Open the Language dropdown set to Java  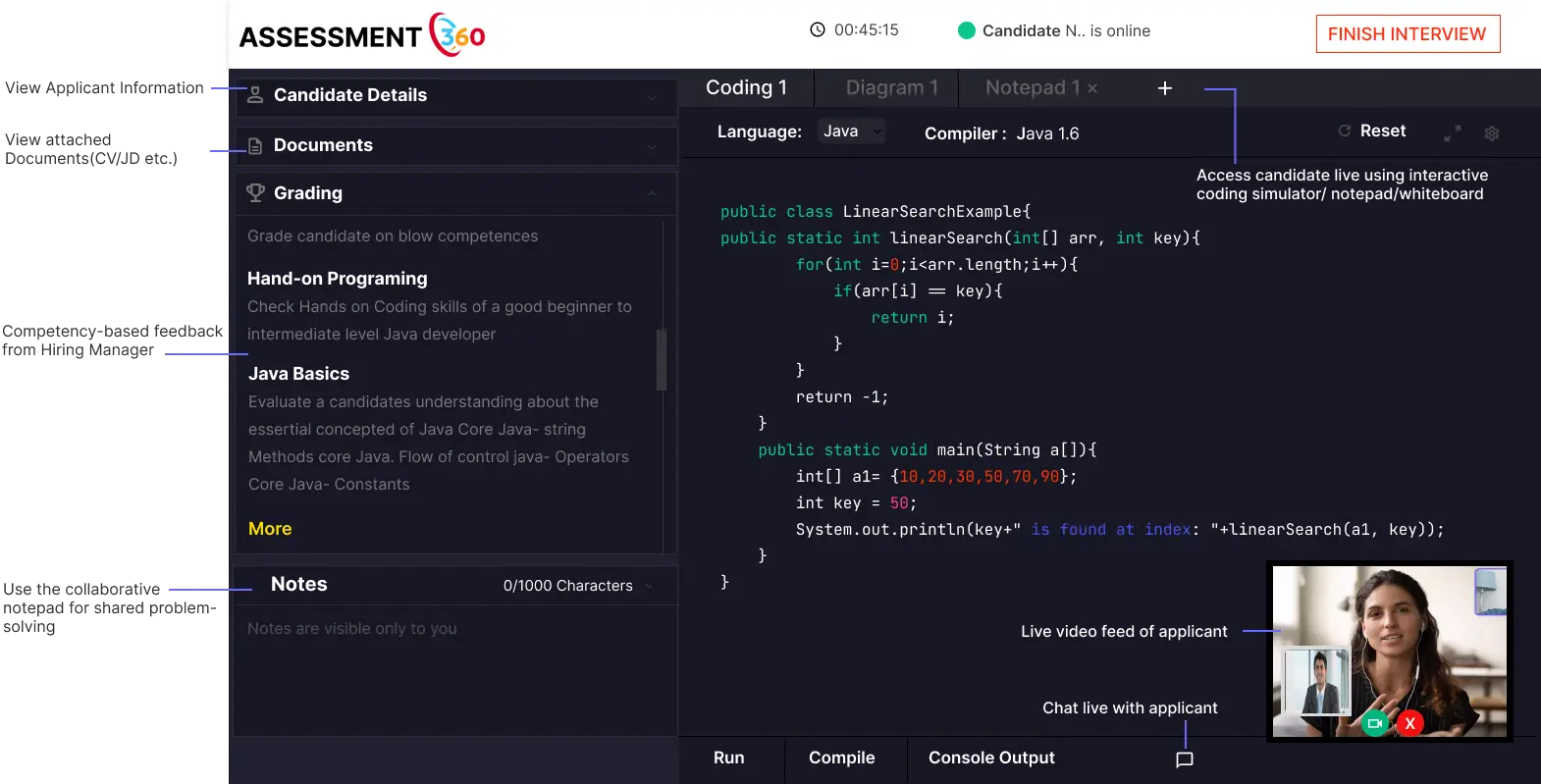pos(851,131)
